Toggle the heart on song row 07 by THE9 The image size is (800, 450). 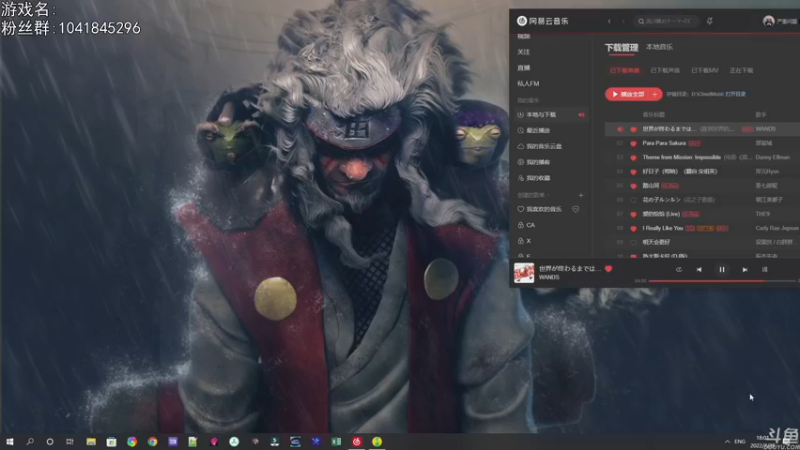click(634, 214)
